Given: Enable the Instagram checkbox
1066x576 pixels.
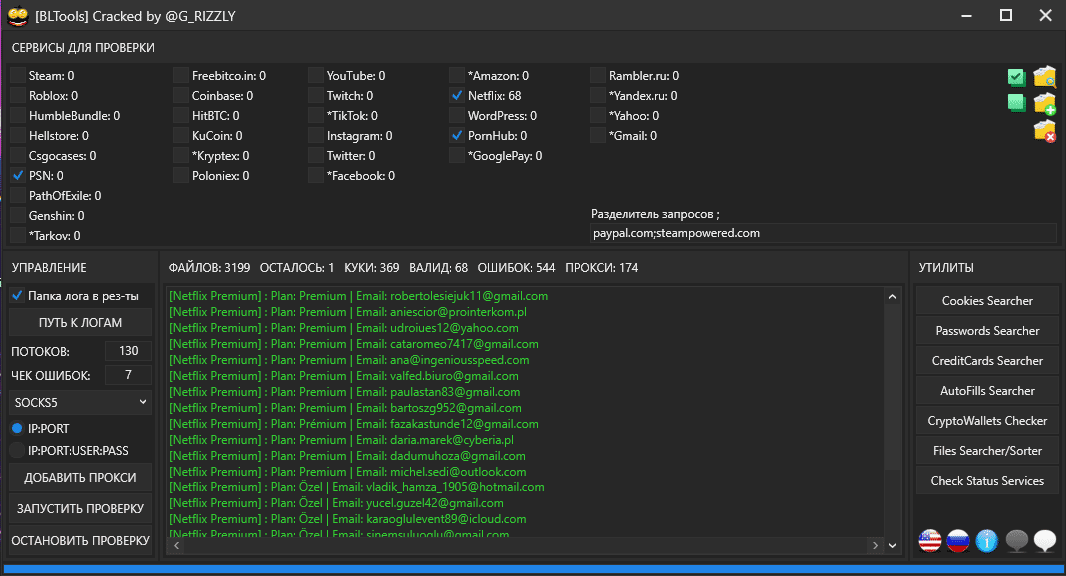Looking at the screenshot, I should click(x=315, y=136).
